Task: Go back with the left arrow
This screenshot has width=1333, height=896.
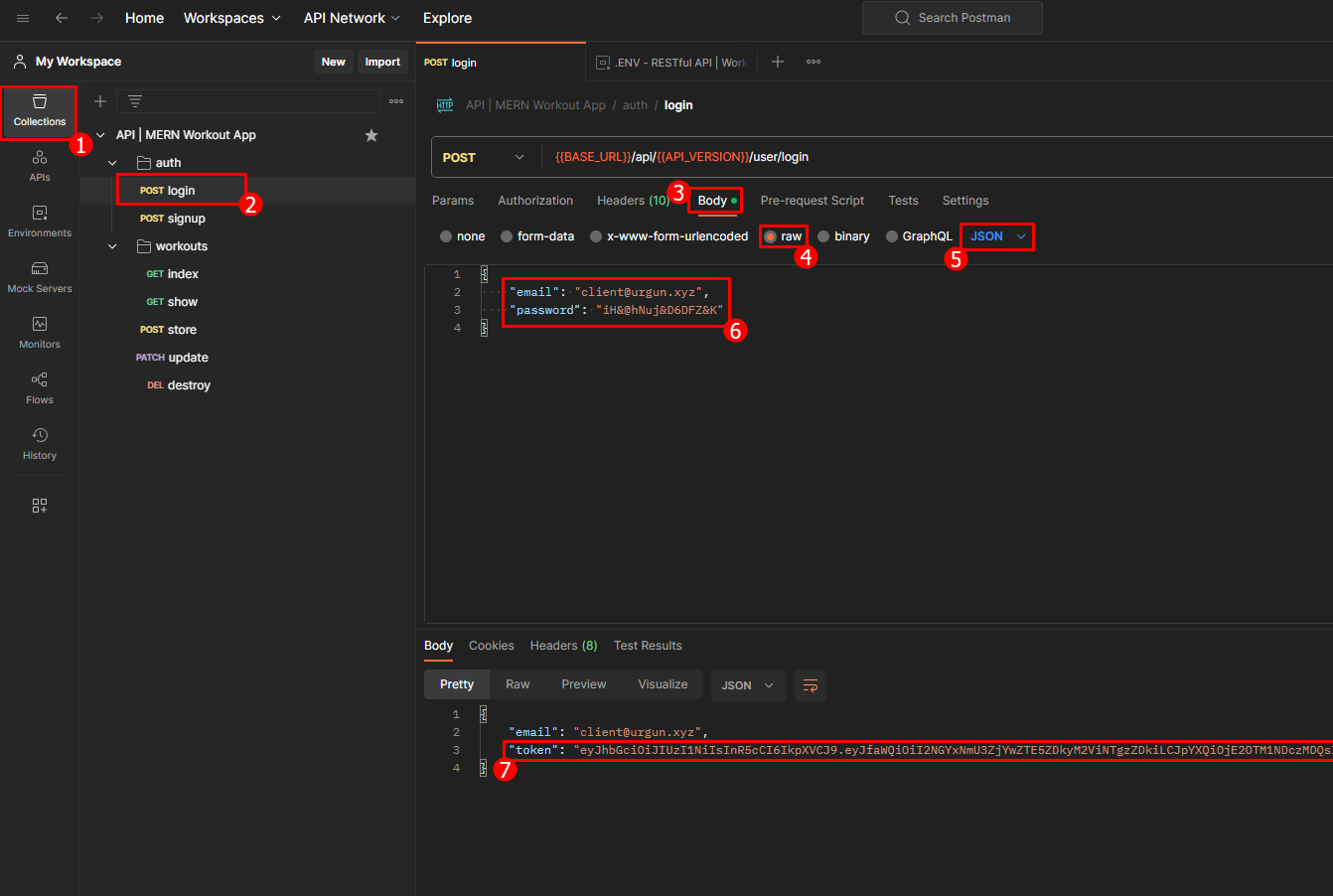Action: coord(62,18)
